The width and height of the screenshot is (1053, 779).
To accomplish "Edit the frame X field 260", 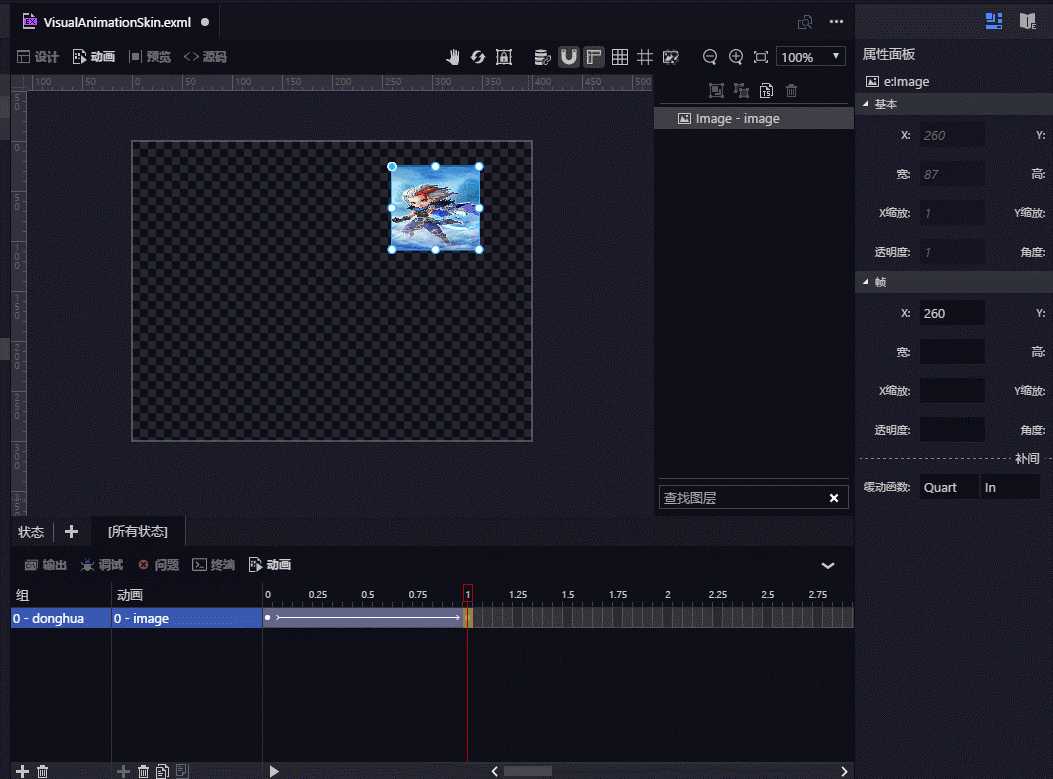I will coord(952,313).
